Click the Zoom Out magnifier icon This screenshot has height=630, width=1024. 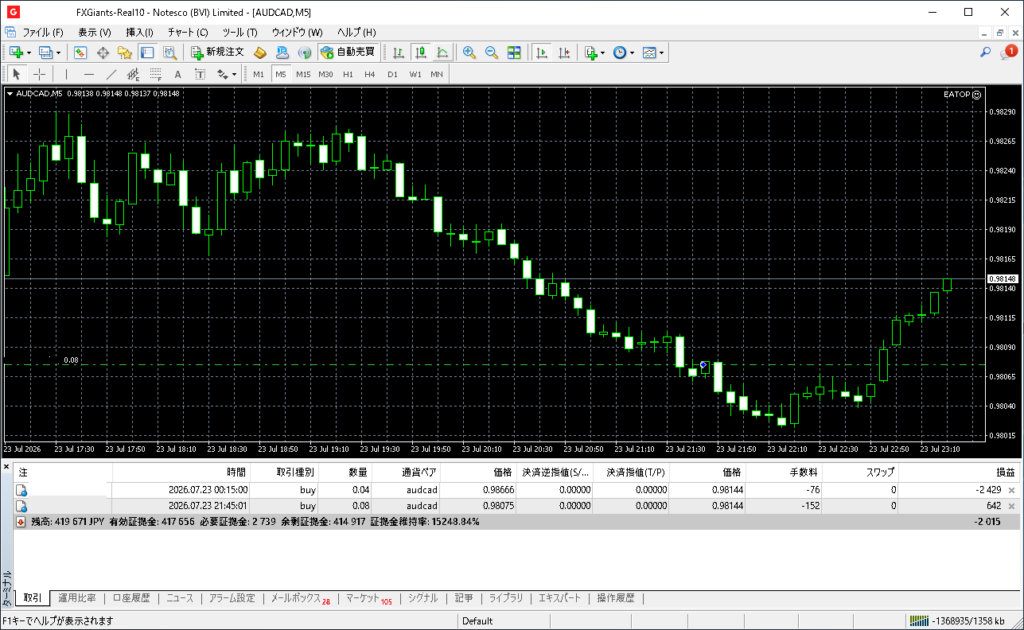pos(491,53)
